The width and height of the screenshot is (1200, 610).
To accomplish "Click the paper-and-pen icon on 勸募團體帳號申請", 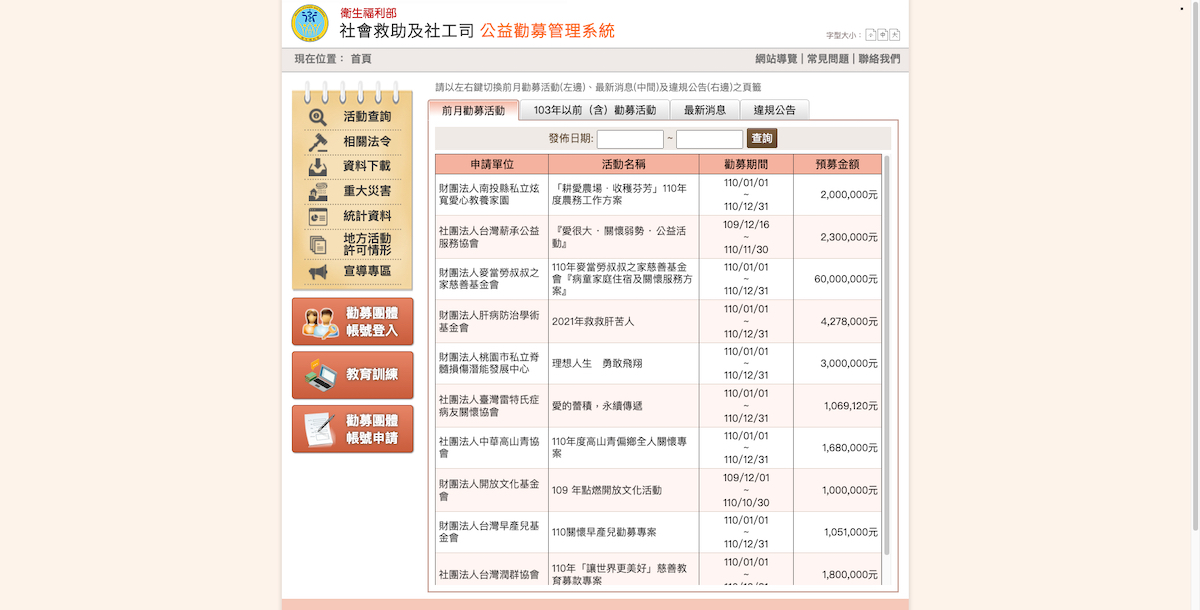I will [x=320, y=429].
